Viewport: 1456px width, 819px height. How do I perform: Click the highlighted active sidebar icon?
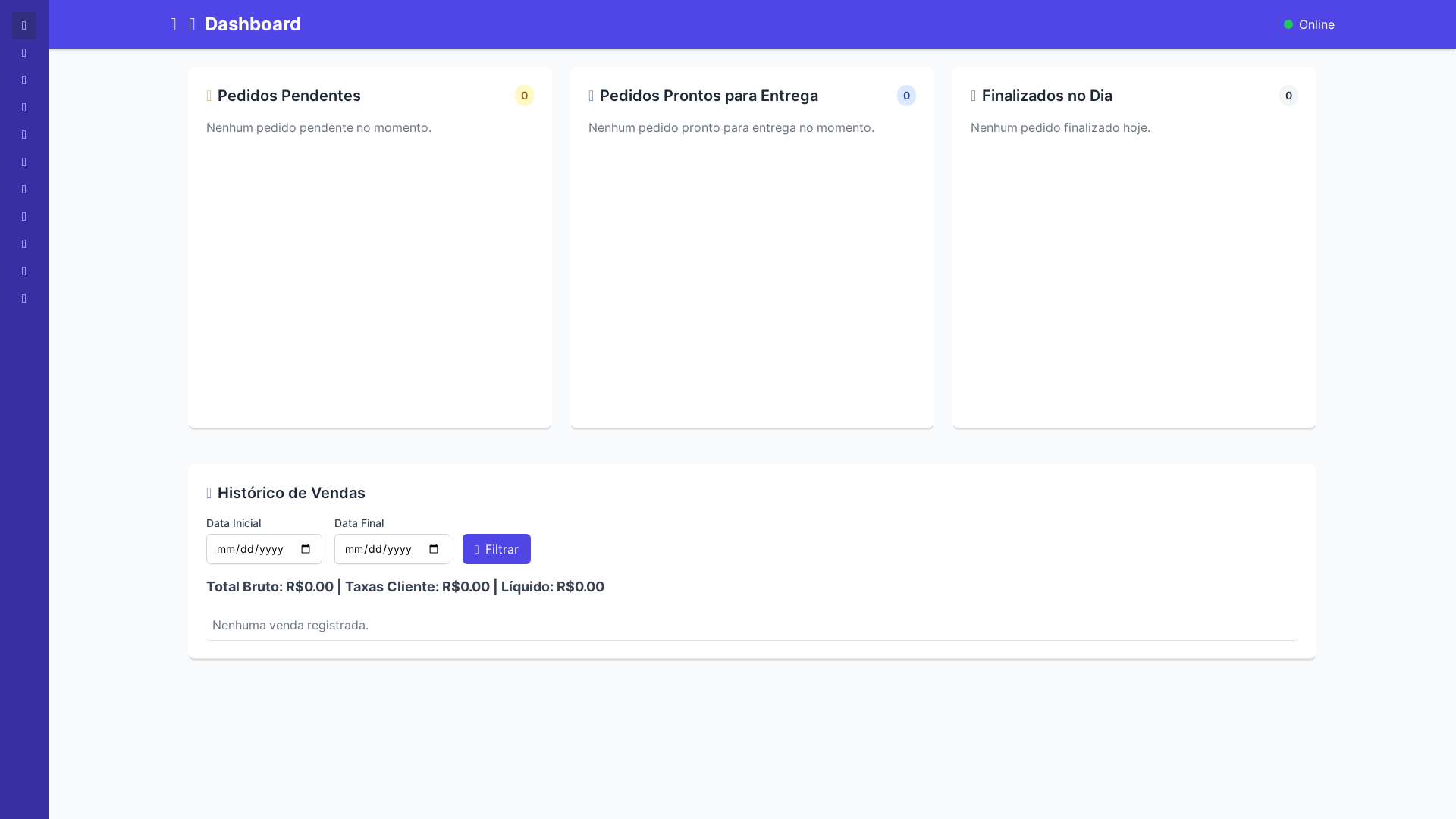coord(24,26)
